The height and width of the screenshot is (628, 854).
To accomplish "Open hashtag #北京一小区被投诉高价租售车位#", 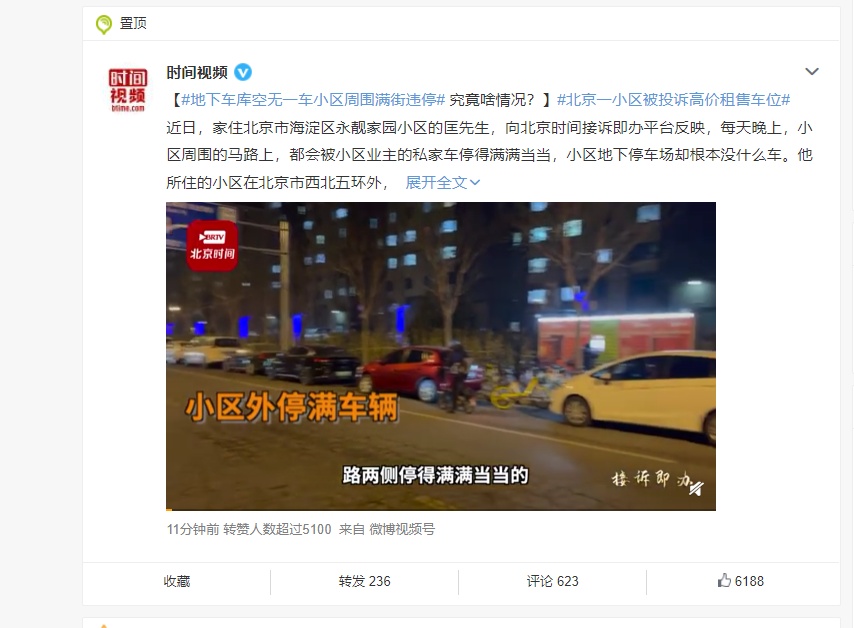I will (x=673, y=100).
